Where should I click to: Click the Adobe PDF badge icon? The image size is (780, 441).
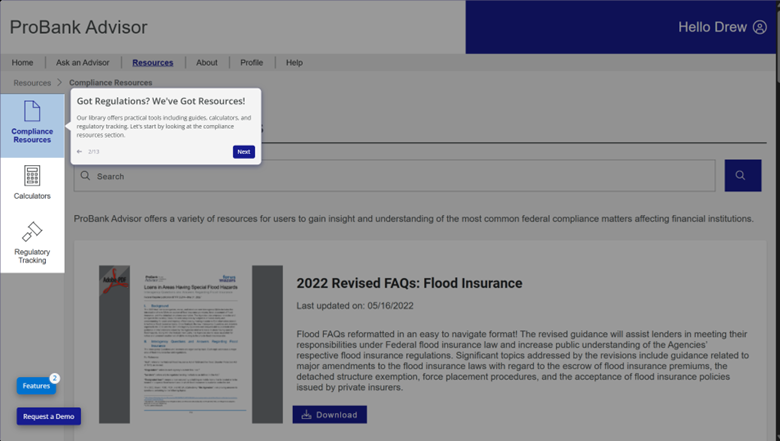click(x=114, y=280)
